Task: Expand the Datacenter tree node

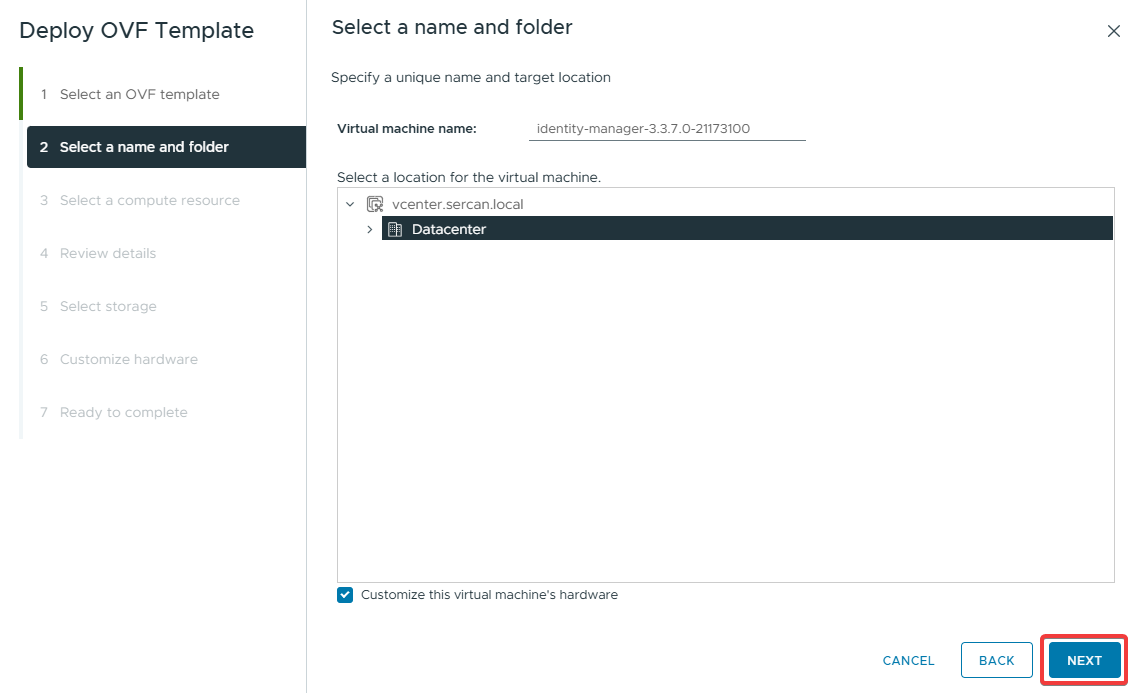Action: click(369, 229)
